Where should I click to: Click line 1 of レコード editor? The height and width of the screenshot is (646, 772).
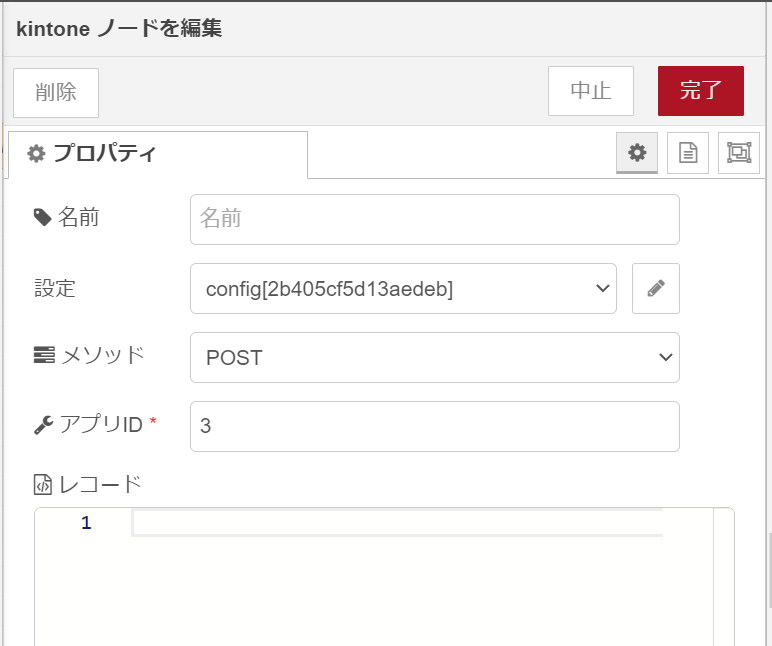pos(397,523)
